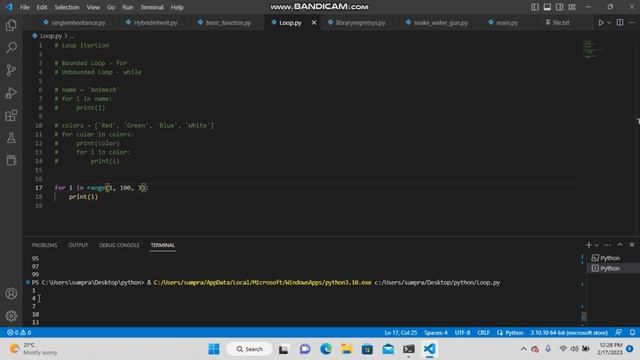The height and width of the screenshot is (360, 640).
Task: Close the terminal panel
Action: (632, 244)
